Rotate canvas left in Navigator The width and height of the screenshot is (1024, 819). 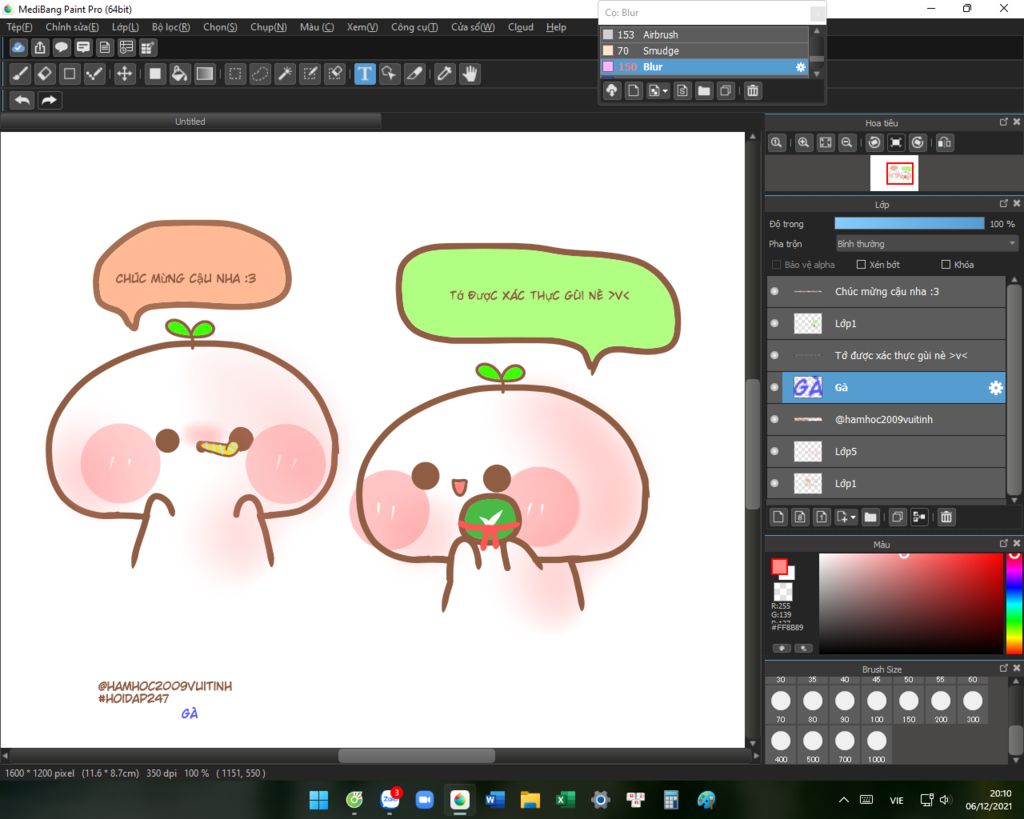coord(874,142)
